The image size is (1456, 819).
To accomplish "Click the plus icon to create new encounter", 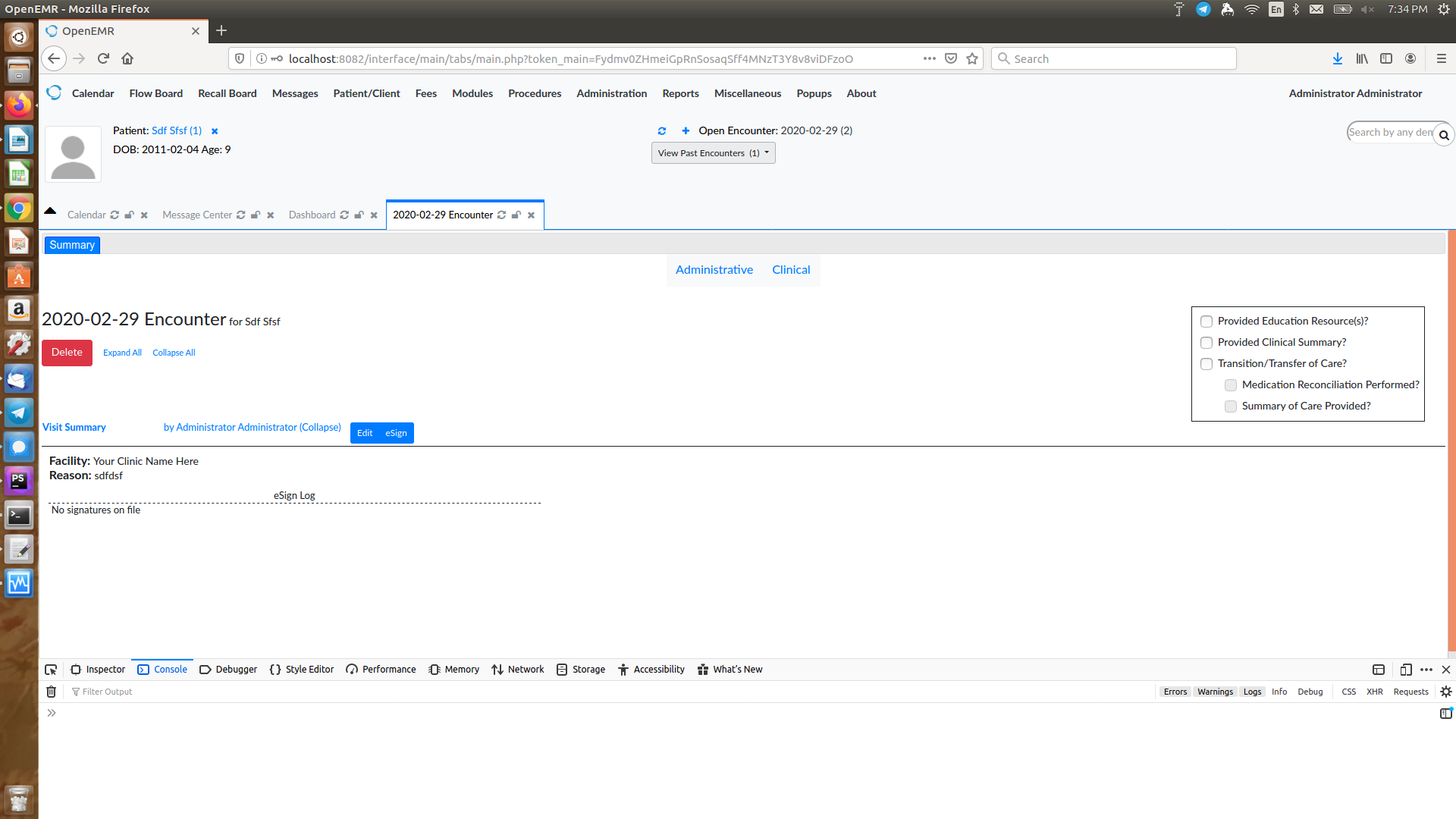I will tap(685, 130).
